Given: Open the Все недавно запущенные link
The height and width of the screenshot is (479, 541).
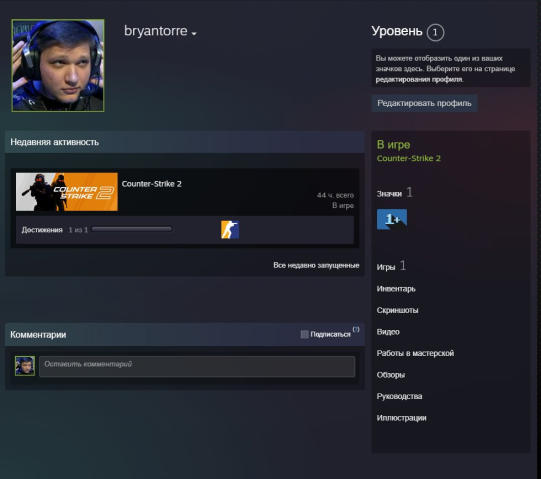Looking at the screenshot, I should (316, 265).
